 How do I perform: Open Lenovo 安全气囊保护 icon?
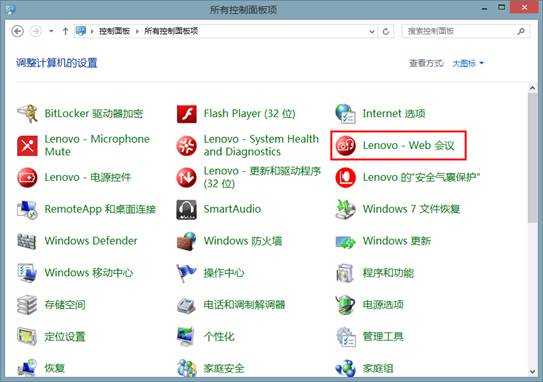[x=345, y=177]
